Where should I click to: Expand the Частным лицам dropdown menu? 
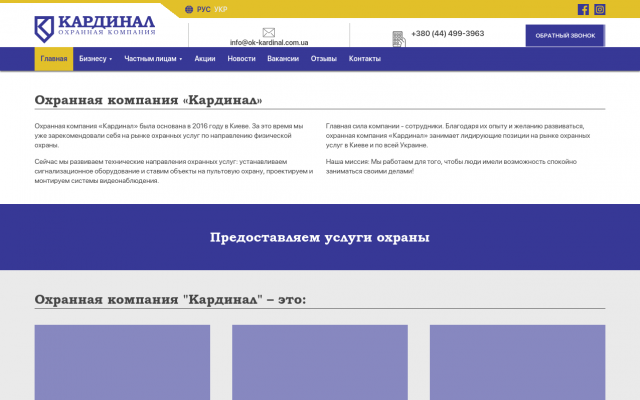[153, 59]
